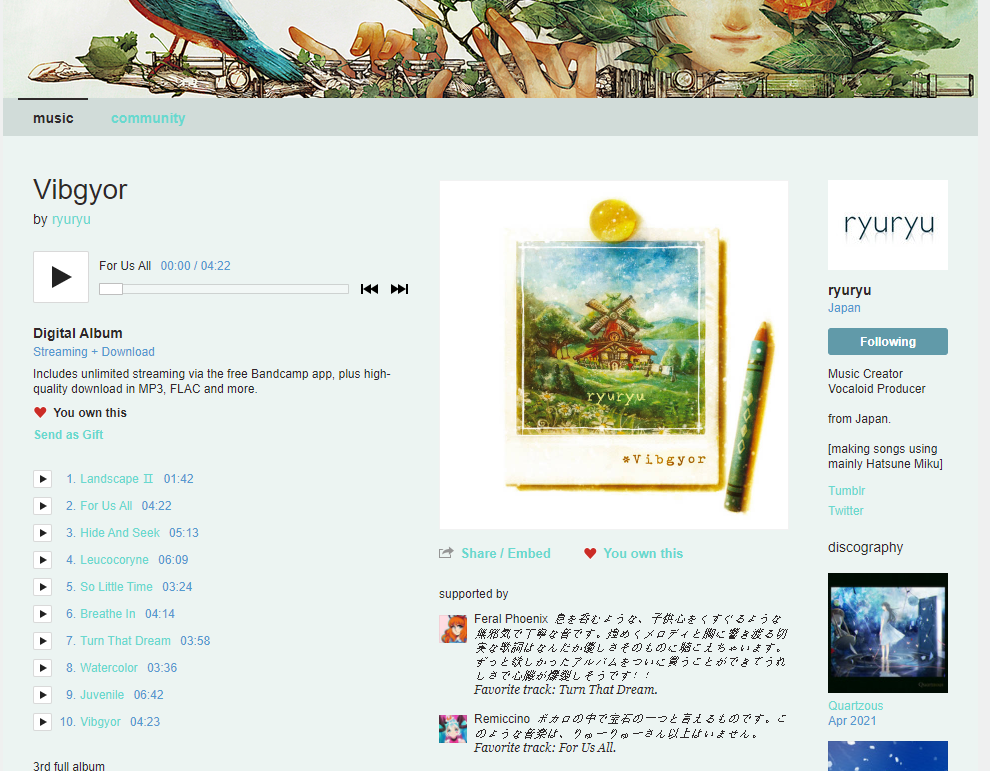Click the Share / Embed link
990x771 pixels.
[x=505, y=553]
